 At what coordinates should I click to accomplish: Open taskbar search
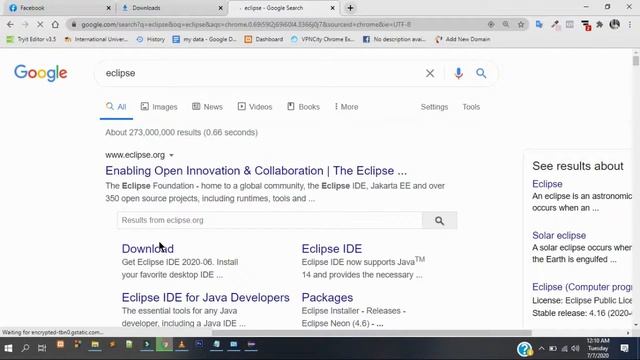pyautogui.click(x=25, y=348)
